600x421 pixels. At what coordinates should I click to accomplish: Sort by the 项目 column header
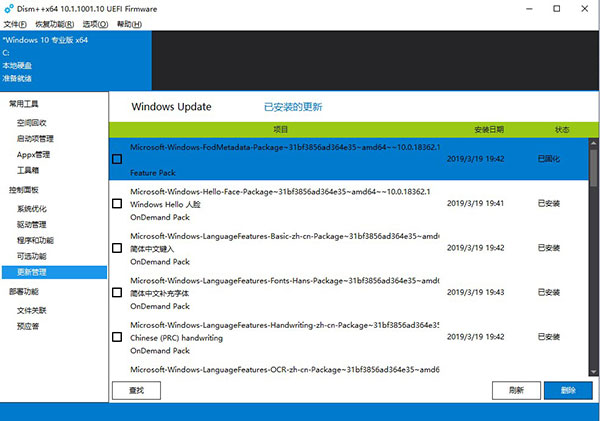pyautogui.click(x=280, y=130)
